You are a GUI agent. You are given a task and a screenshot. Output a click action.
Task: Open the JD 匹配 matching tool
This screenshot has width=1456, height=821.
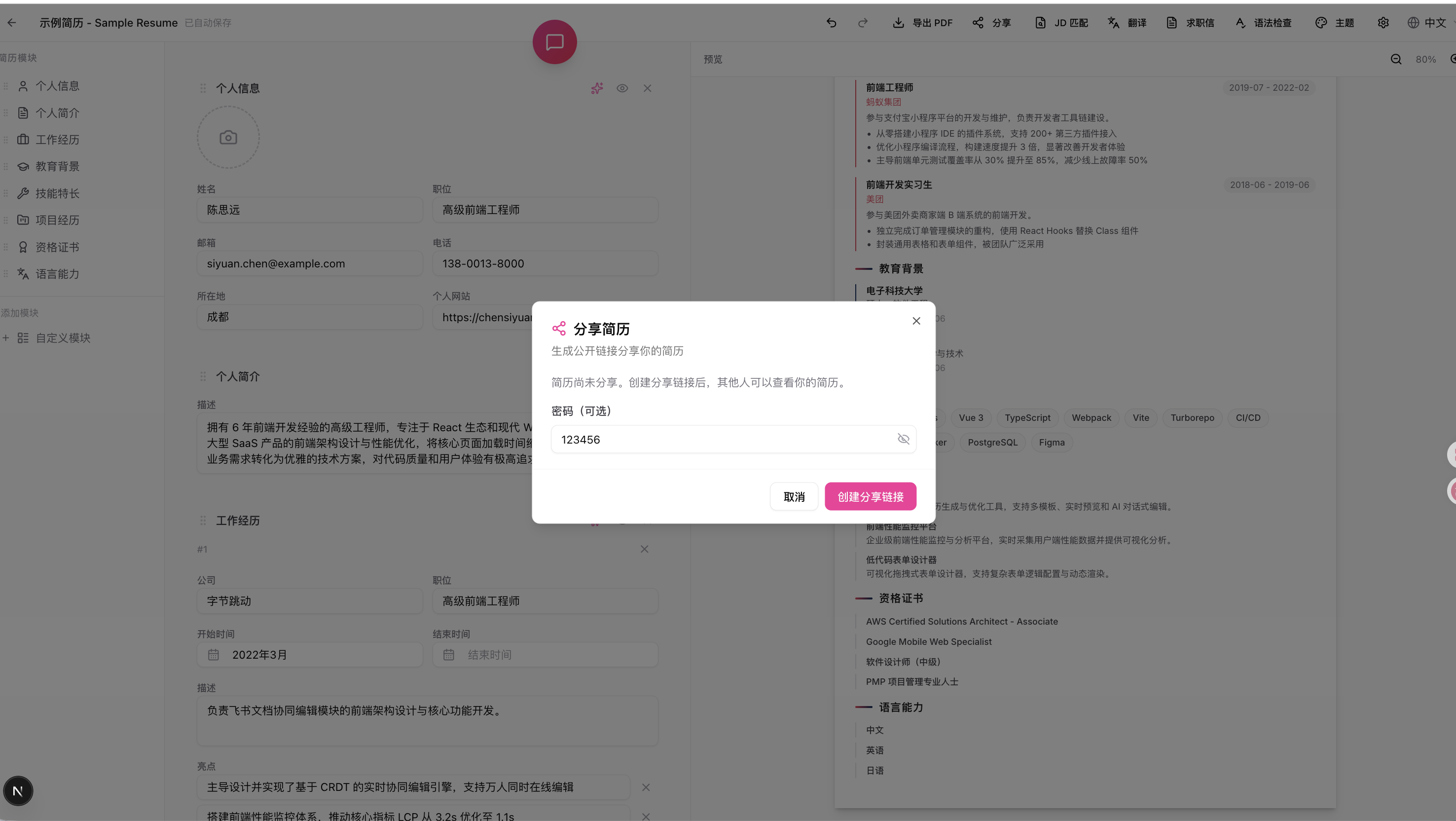1061,23
